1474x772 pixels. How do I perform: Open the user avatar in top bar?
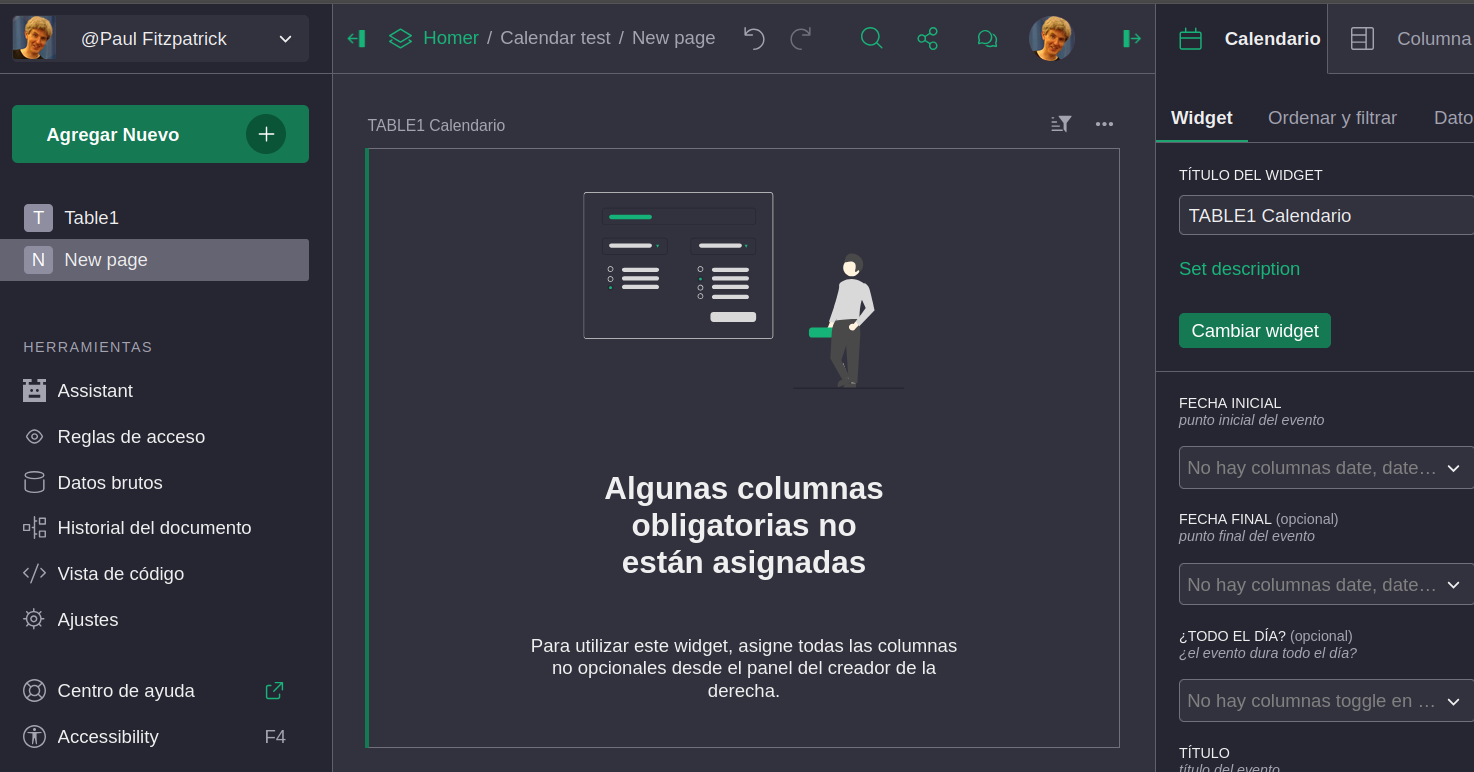(x=1051, y=39)
